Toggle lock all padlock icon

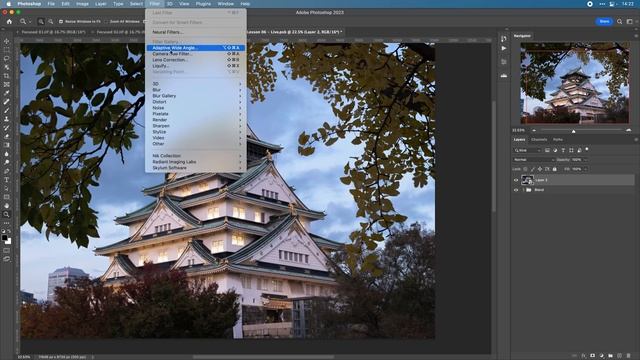(555, 169)
